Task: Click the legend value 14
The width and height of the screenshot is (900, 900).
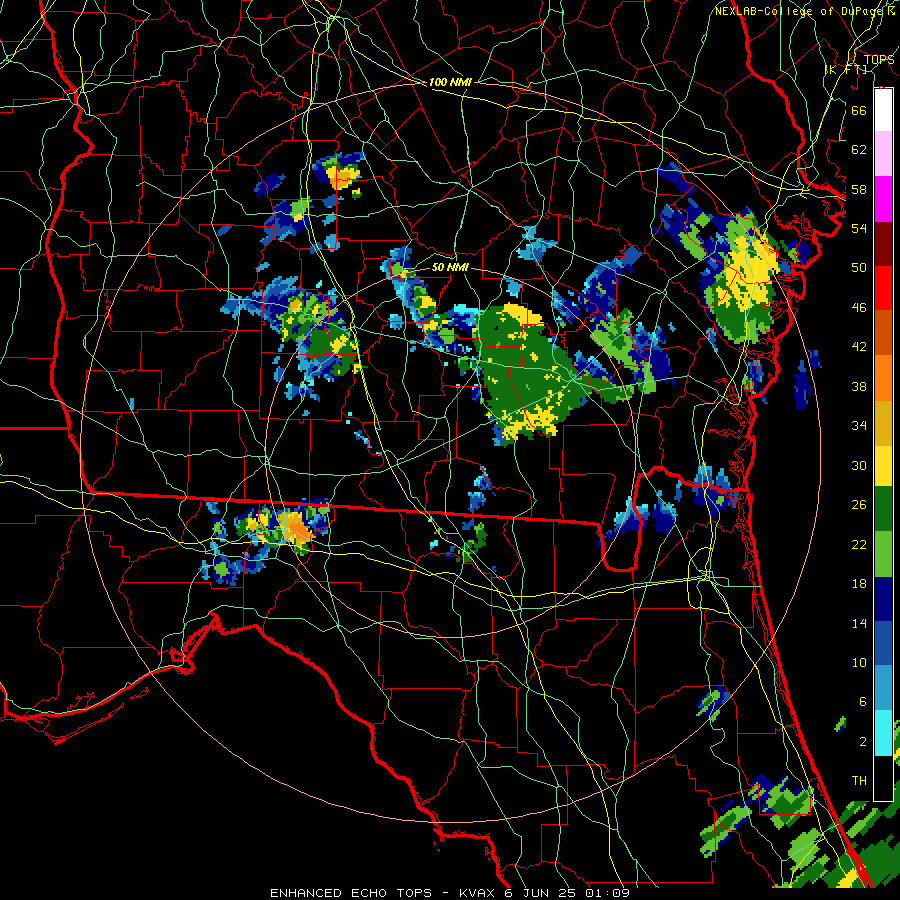Action: coord(859,623)
